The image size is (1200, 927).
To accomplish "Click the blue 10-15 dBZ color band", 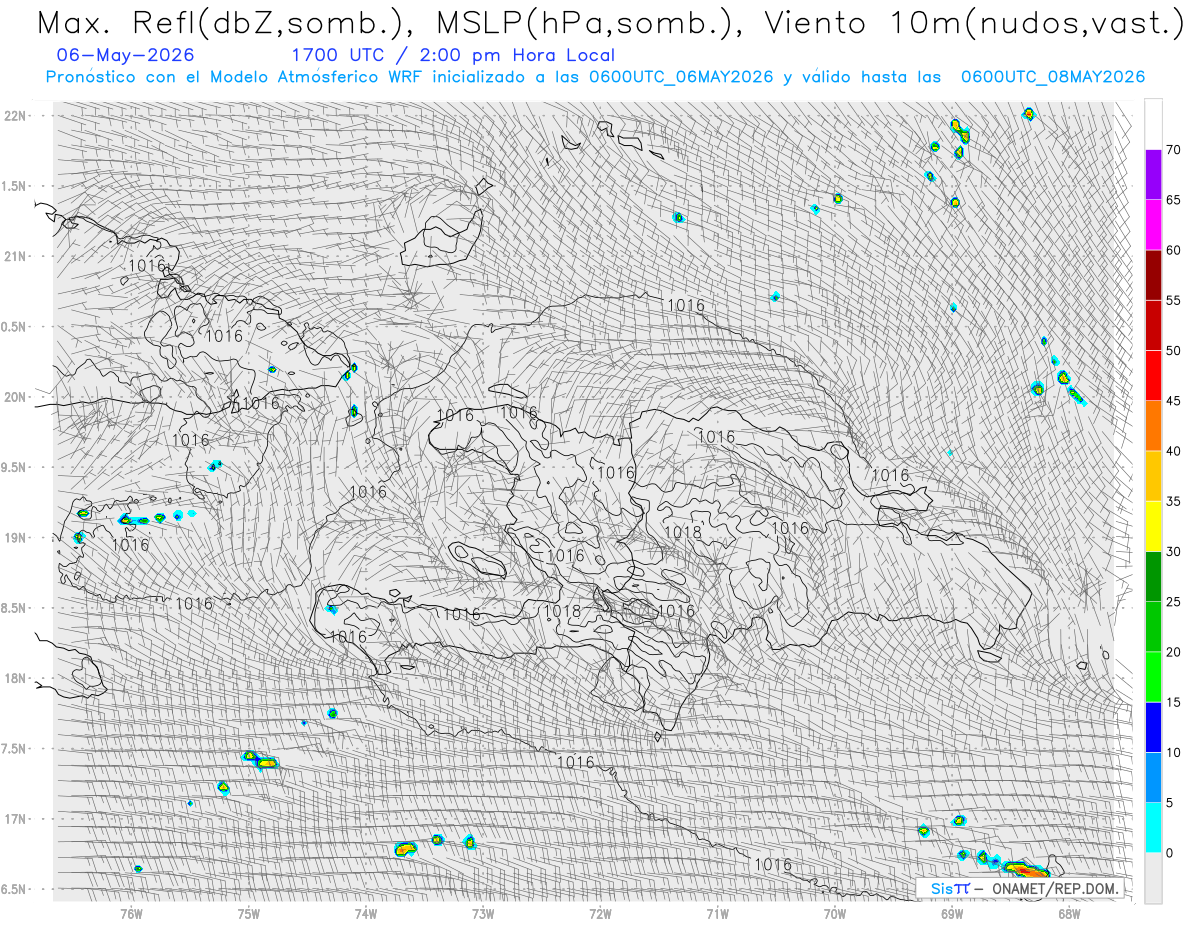I will pyautogui.click(x=1153, y=727).
